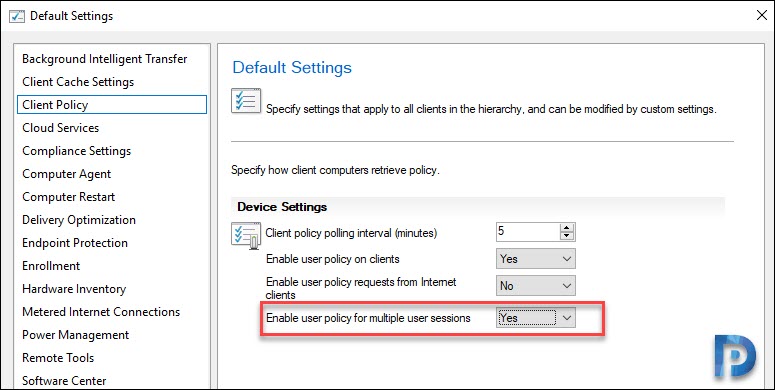Increase polling interval with up arrow
This screenshot has width=775, height=390.
click(567, 228)
